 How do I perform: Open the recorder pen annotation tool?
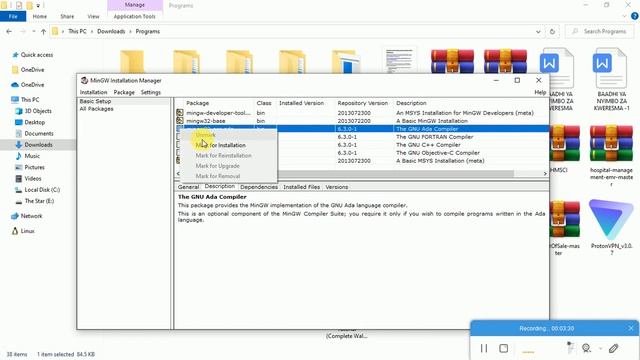[613, 348]
